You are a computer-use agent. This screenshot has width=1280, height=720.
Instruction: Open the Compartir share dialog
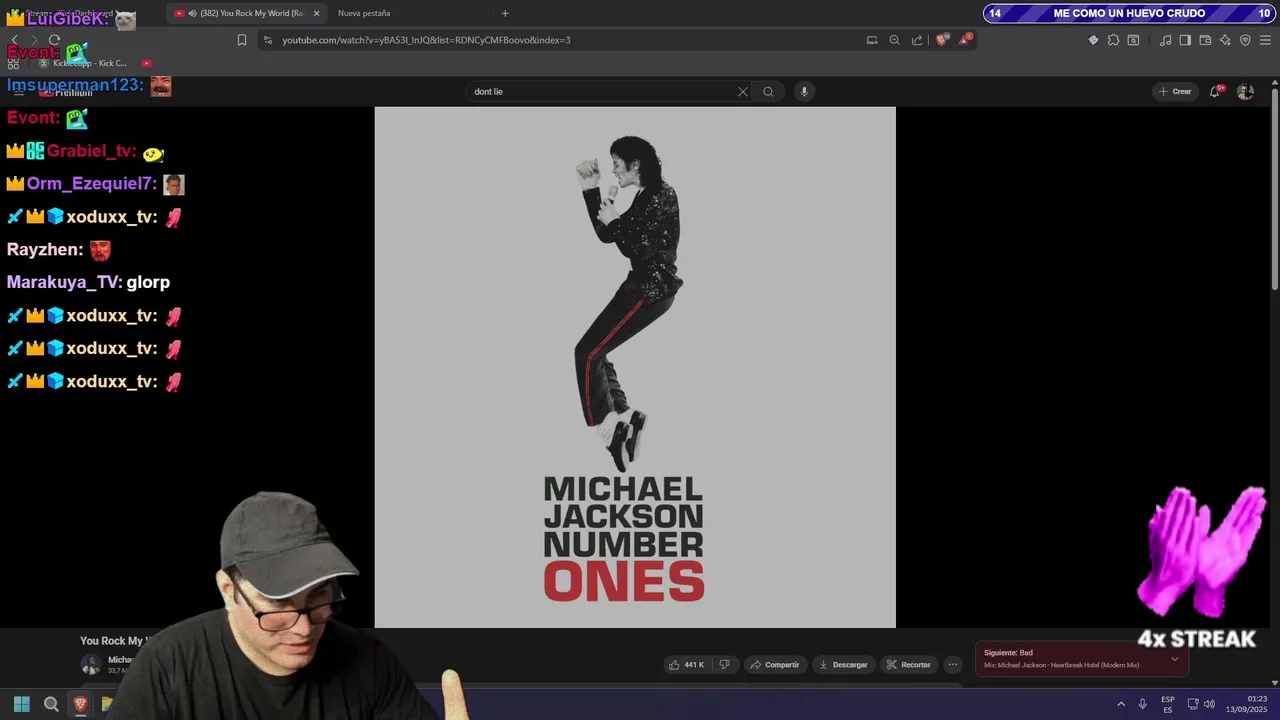[775, 664]
